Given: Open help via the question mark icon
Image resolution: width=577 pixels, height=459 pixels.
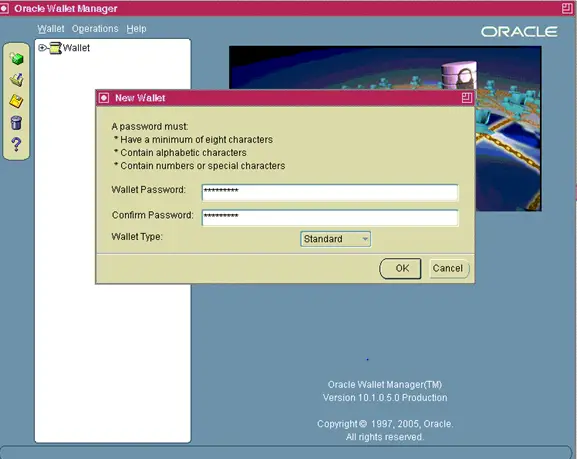Looking at the screenshot, I should [x=16, y=144].
